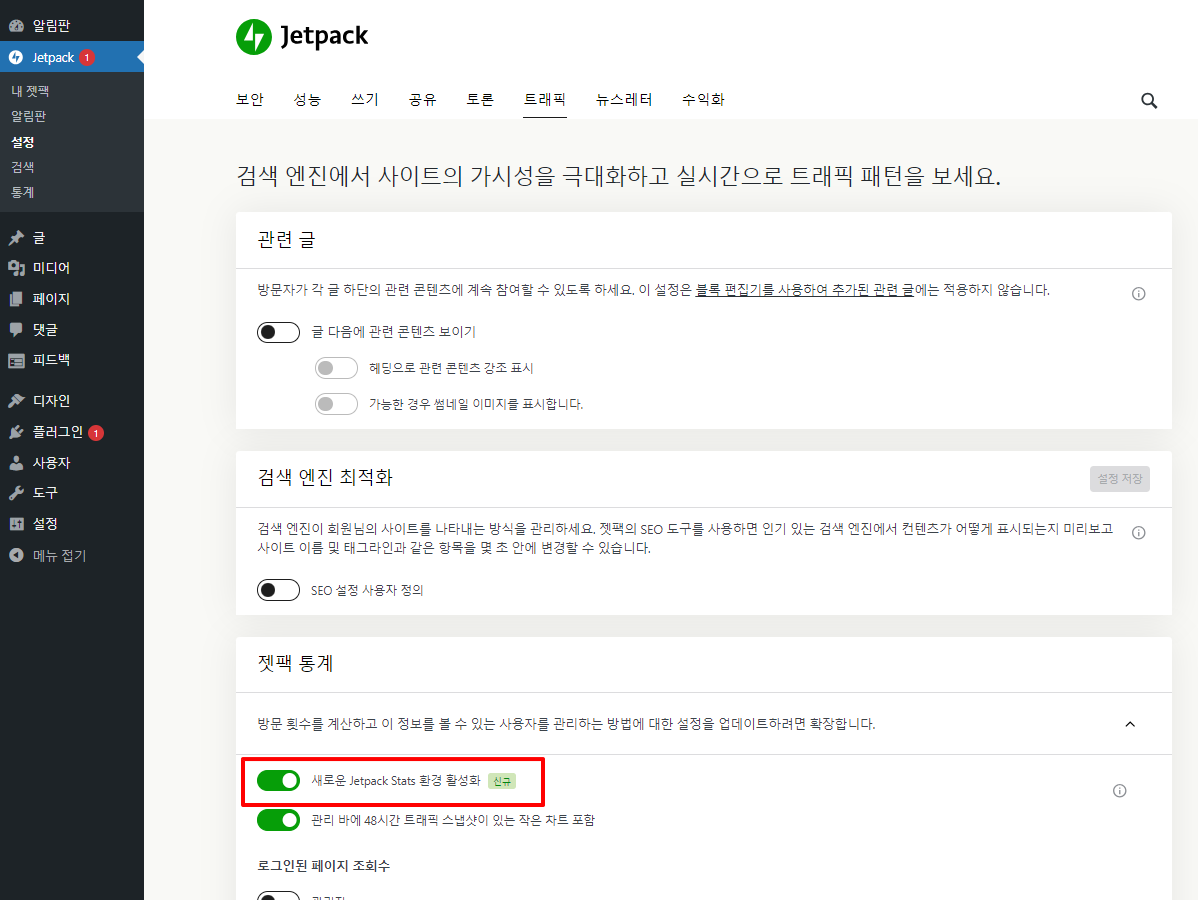1198x900 pixels.
Task: Open 검색 under Jetpack submenu
Action: (x=22, y=167)
